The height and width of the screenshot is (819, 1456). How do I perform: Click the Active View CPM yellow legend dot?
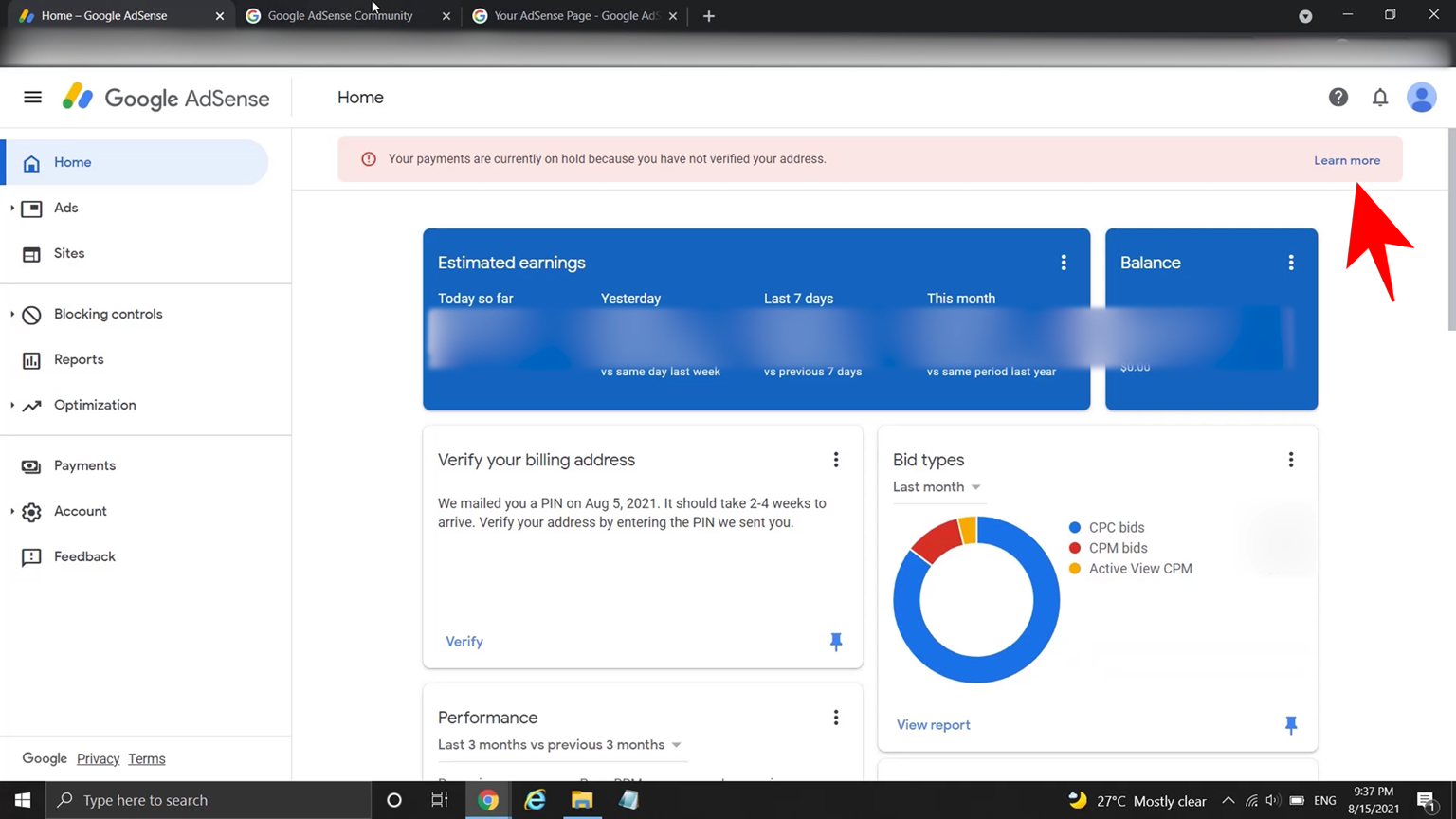coord(1075,569)
